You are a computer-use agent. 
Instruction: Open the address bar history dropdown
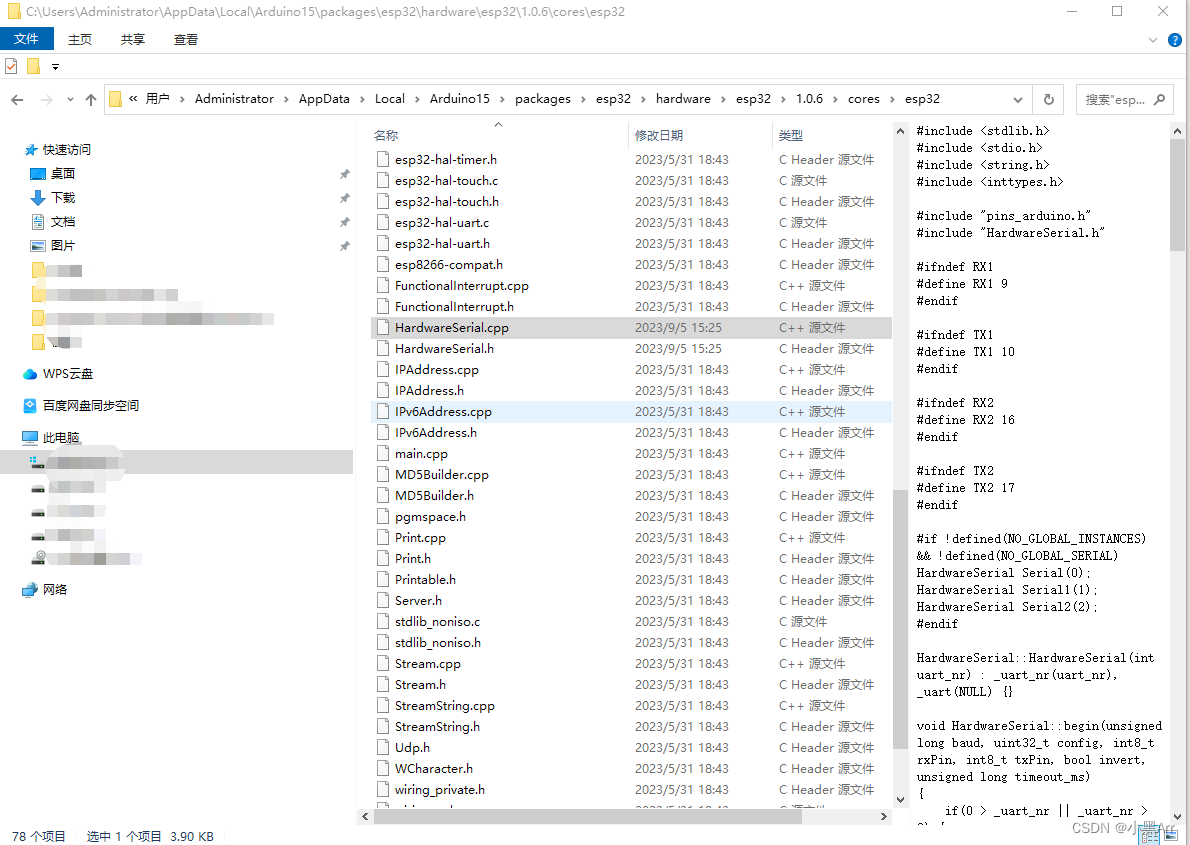pos(1018,99)
